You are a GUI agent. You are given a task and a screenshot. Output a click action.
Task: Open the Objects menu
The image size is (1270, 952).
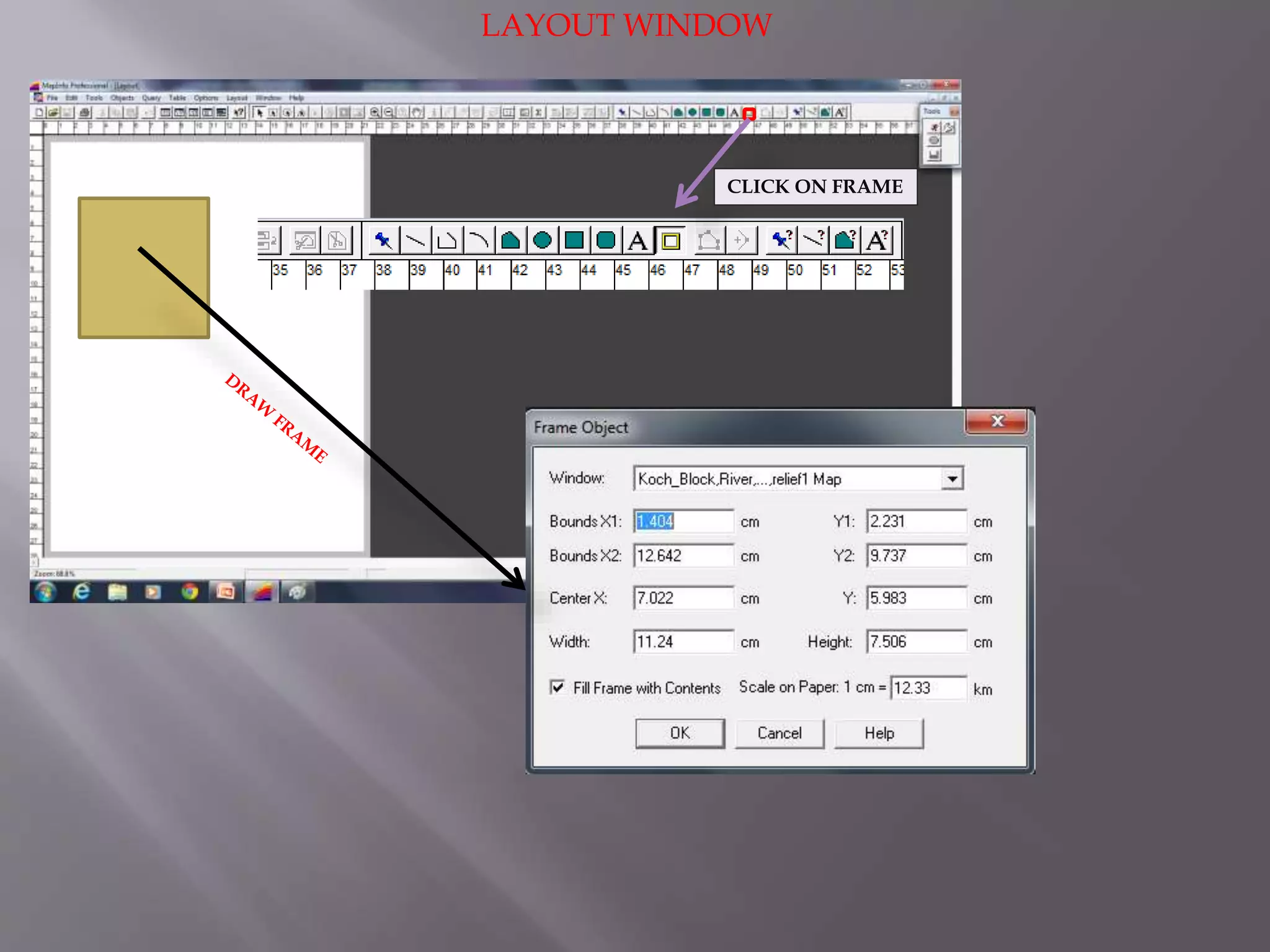click(122, 98)
